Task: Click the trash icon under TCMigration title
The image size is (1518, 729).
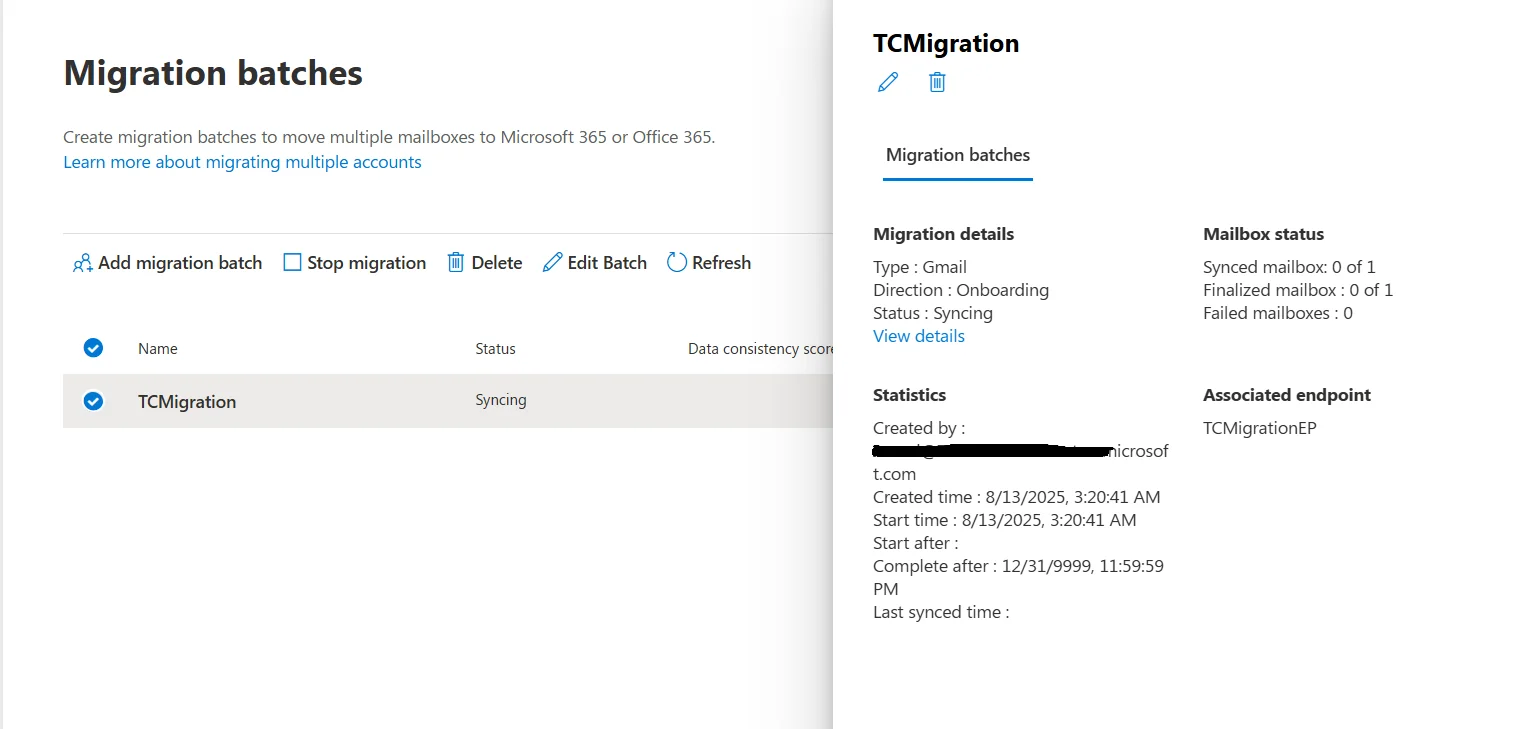Action: point(937,82)
